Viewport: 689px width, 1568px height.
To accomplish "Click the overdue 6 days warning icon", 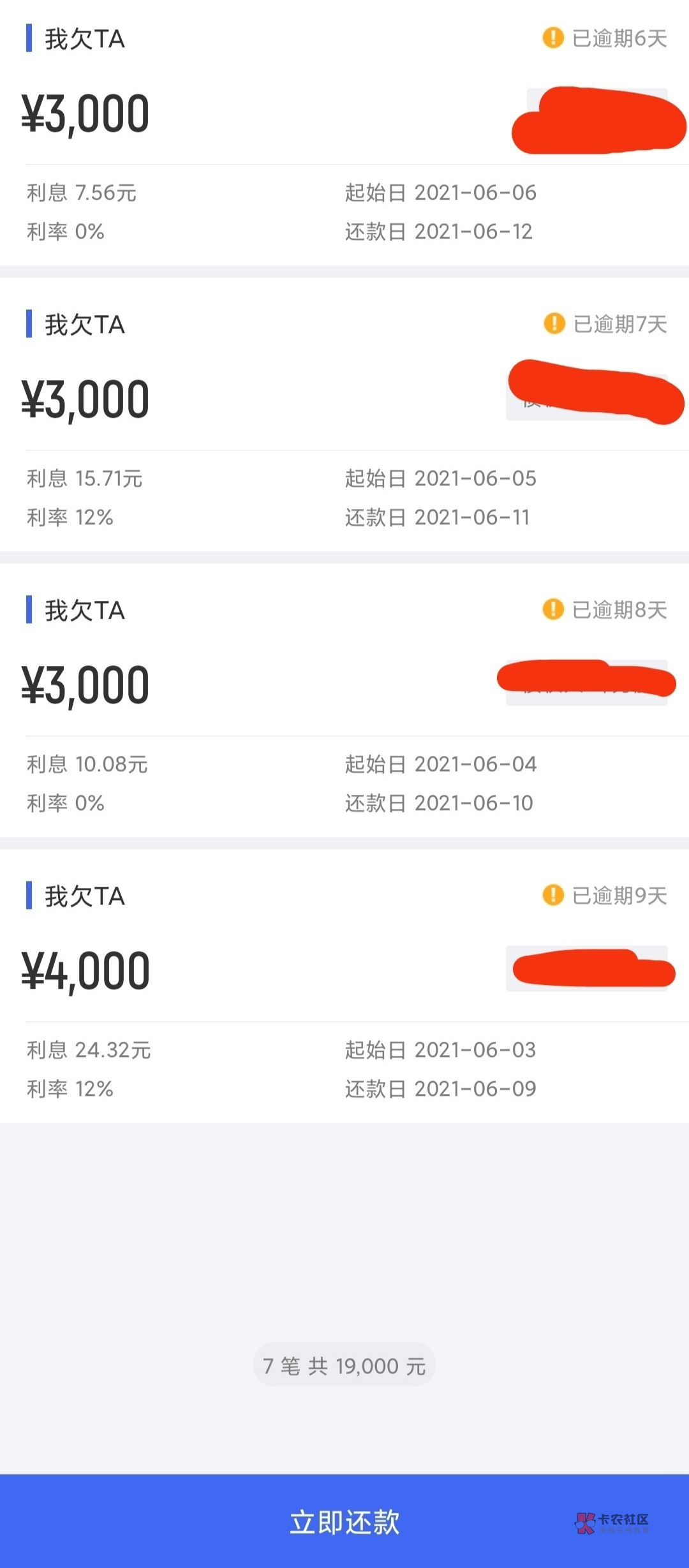I will tap(553, 38).
